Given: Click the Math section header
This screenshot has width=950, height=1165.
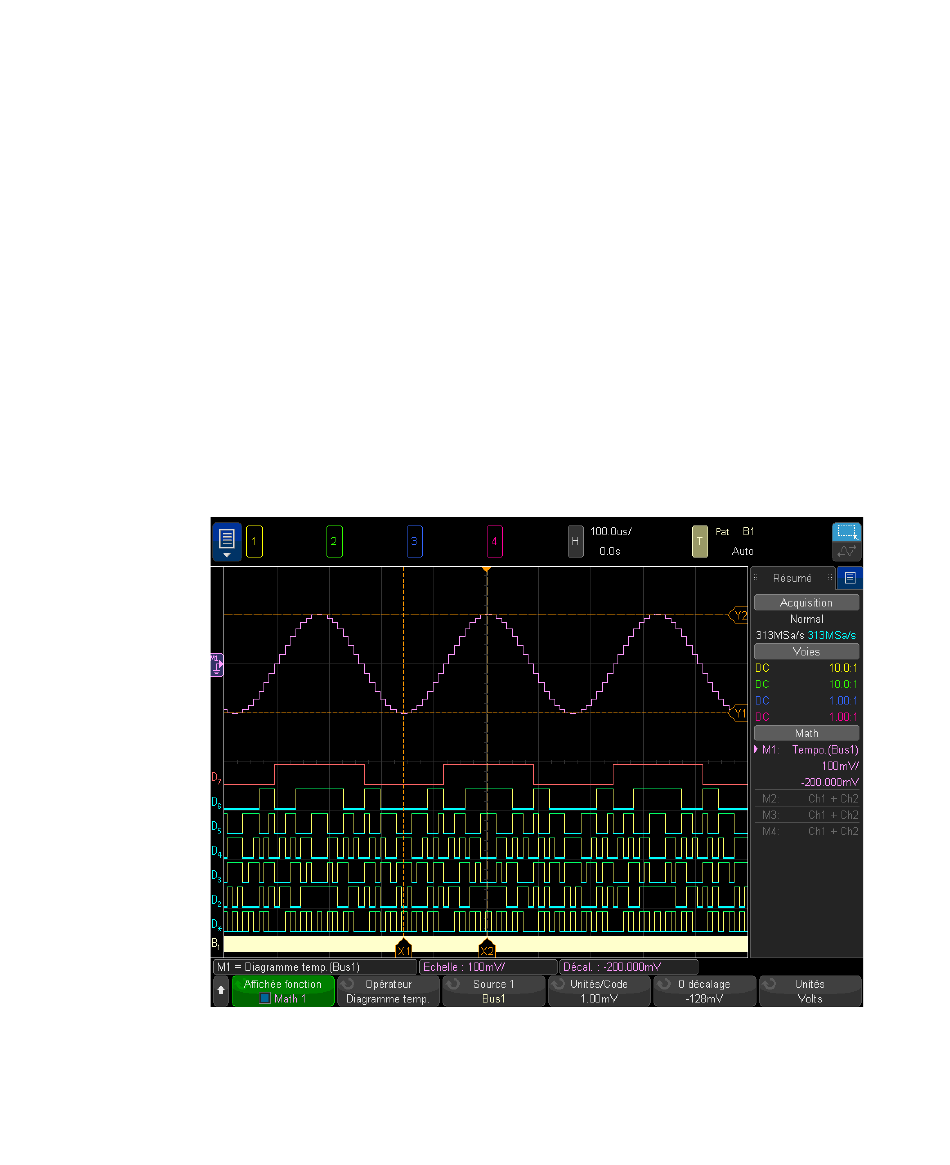Looking at the screenshot, I should pos(806,733).
